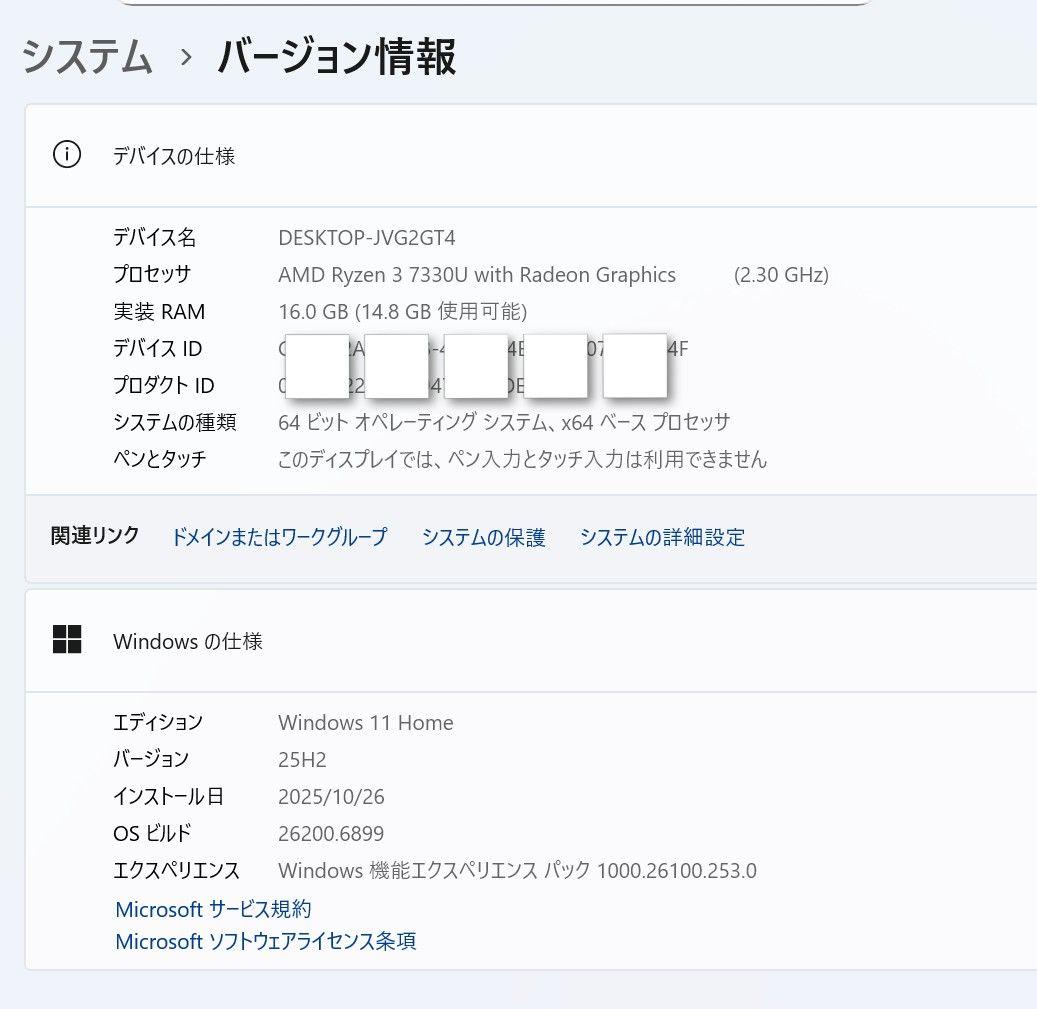Open ドメインまたはワークグループ settings
1037x1009 pixels.
pos(279,537)
